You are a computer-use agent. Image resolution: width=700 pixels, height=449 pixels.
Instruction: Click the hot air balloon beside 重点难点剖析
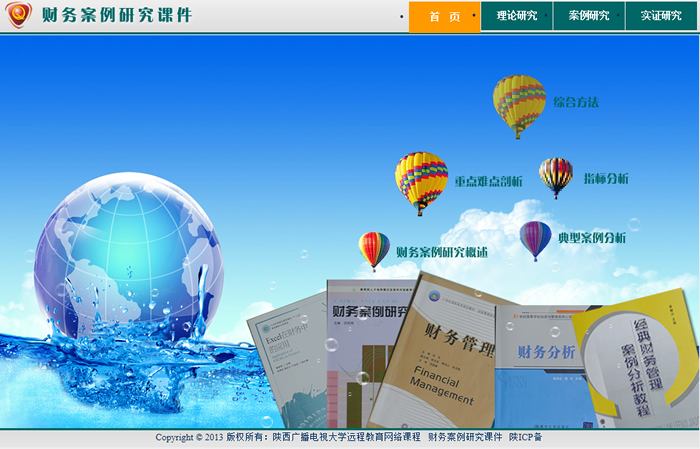point(421,179)
